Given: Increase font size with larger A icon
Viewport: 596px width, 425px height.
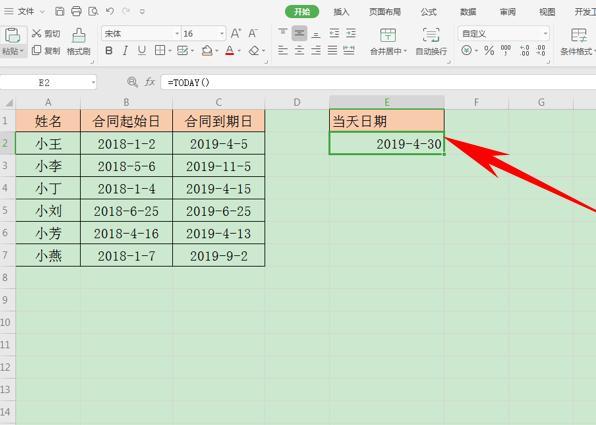Looking at the screenshot, I should tap(236, 33).
